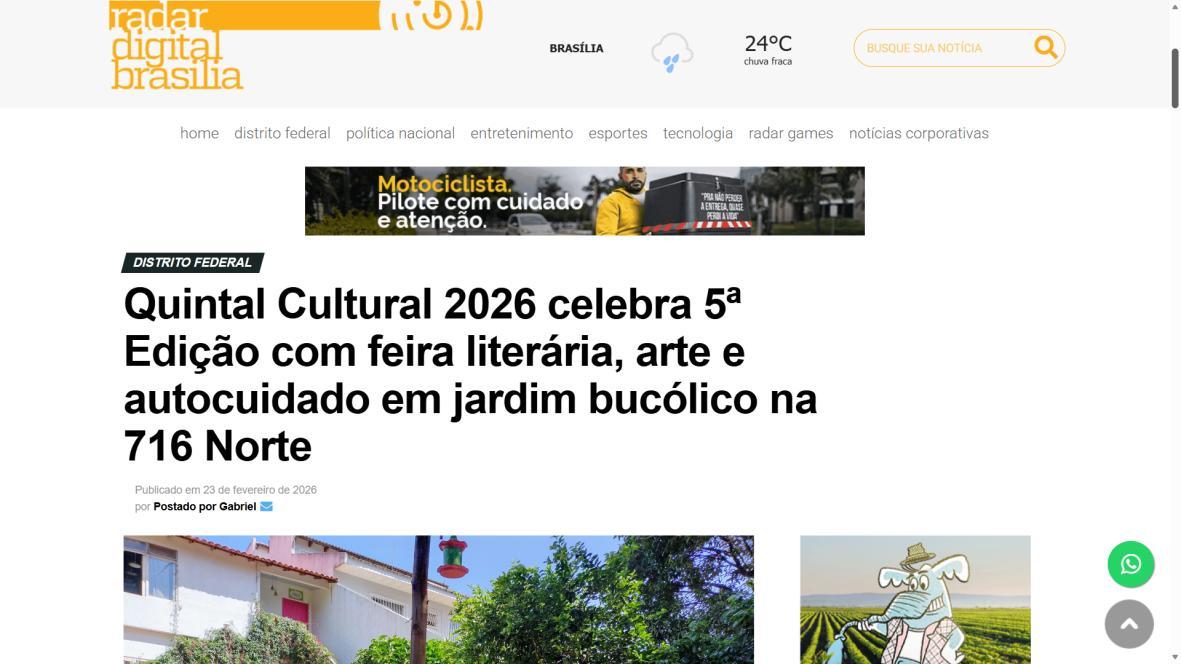
Task: Open esportes menu item
Action: (x=618, y=133)
